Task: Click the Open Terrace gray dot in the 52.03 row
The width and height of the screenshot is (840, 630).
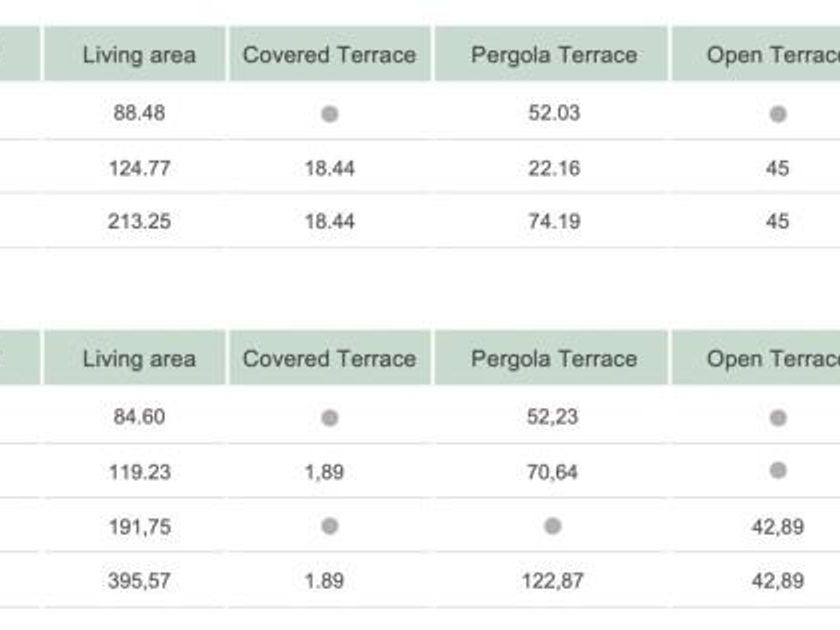Action: click(778, 114)
